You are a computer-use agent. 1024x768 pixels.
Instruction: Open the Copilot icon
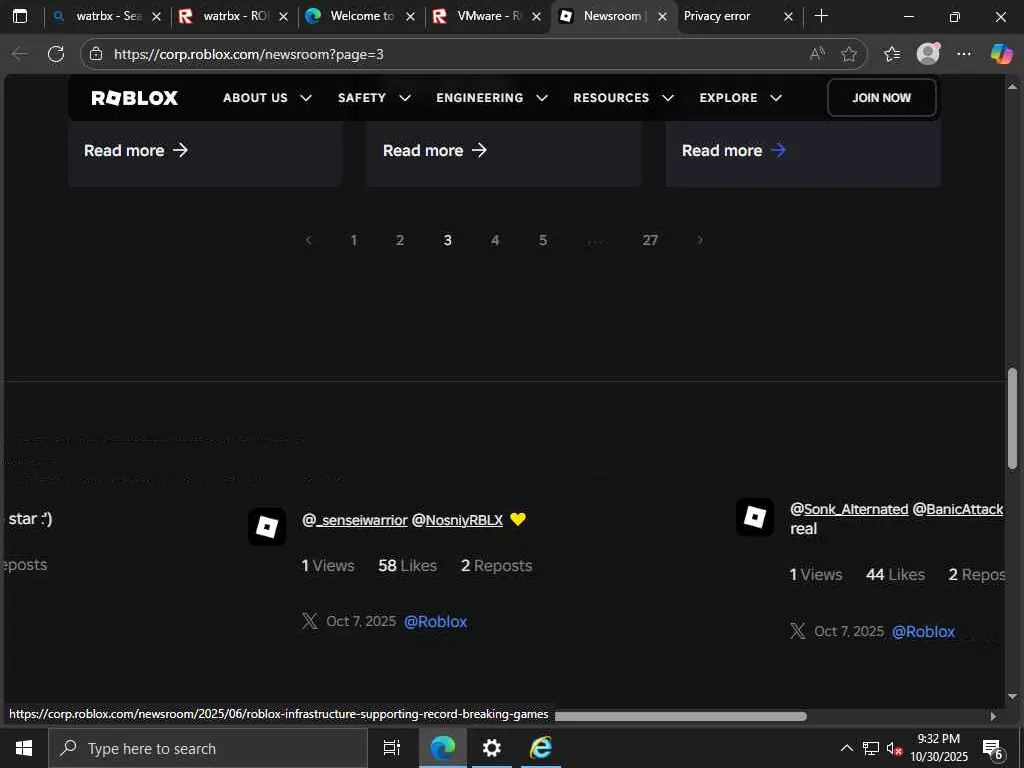point(1000,54)
